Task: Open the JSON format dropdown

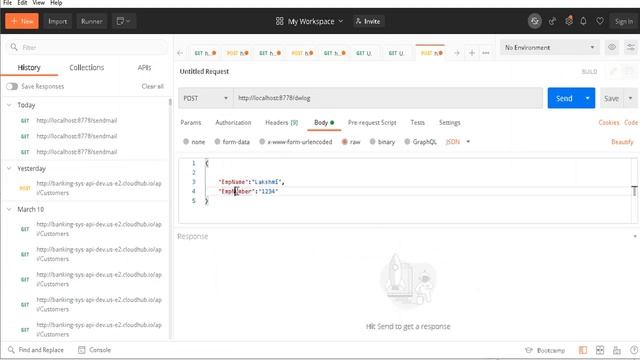Action: pos(458,142)
